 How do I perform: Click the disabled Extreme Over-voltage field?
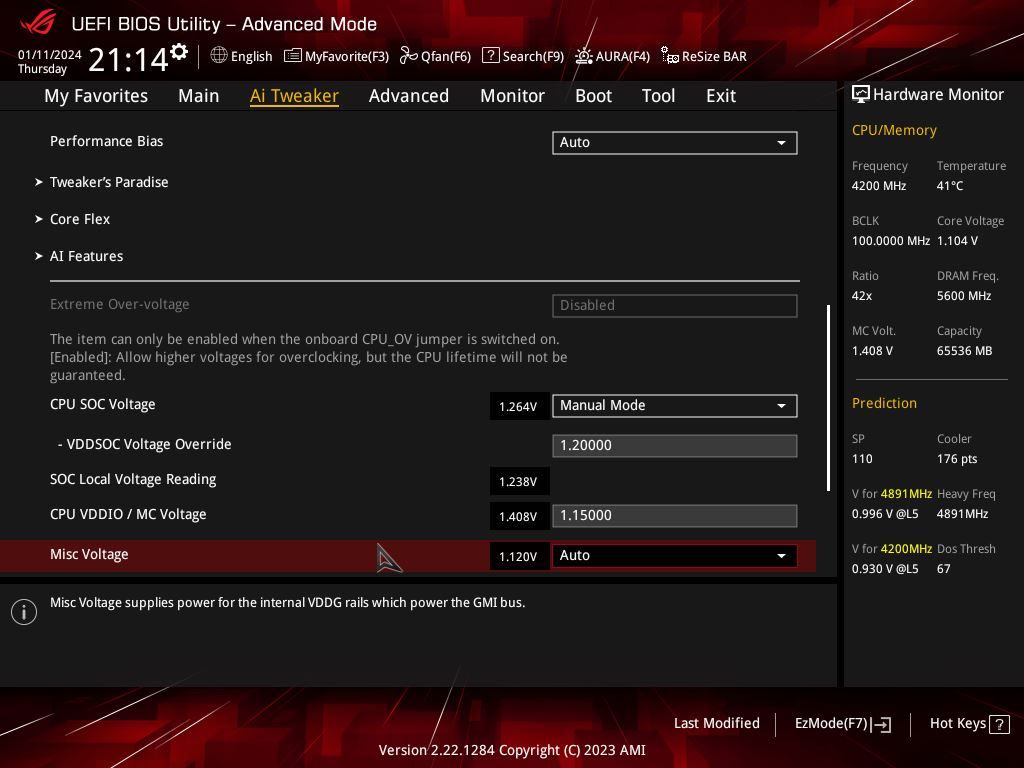675,306
